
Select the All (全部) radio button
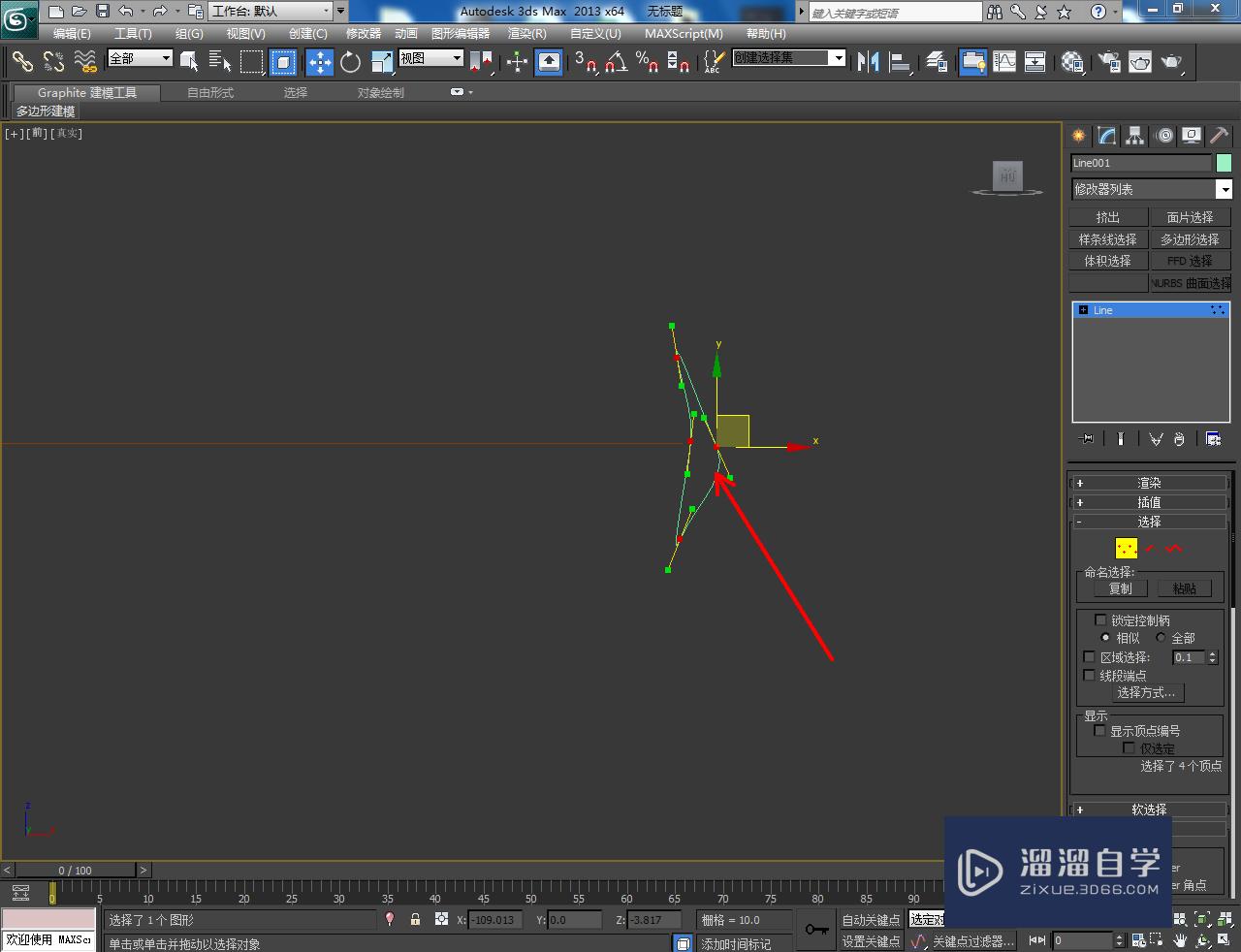point(1161,637)
